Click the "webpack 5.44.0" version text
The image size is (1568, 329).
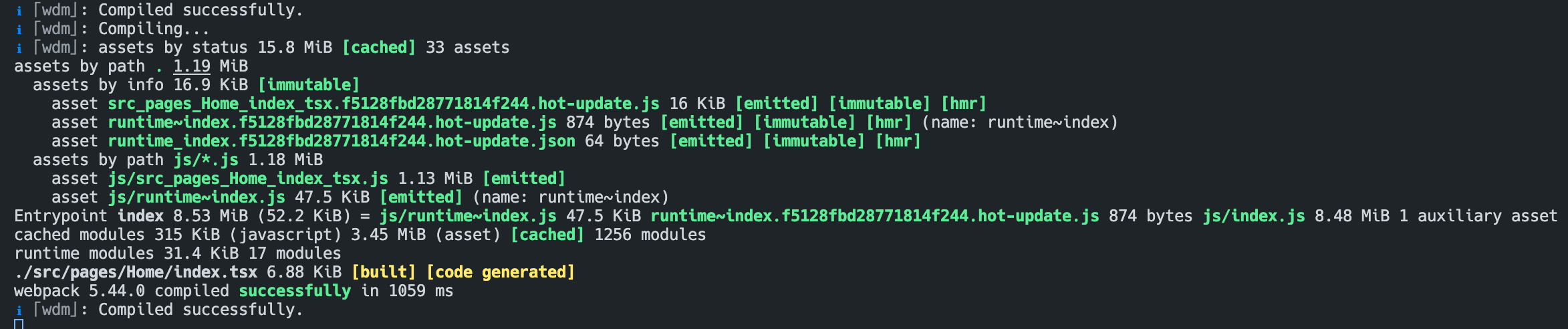[80, 291]
